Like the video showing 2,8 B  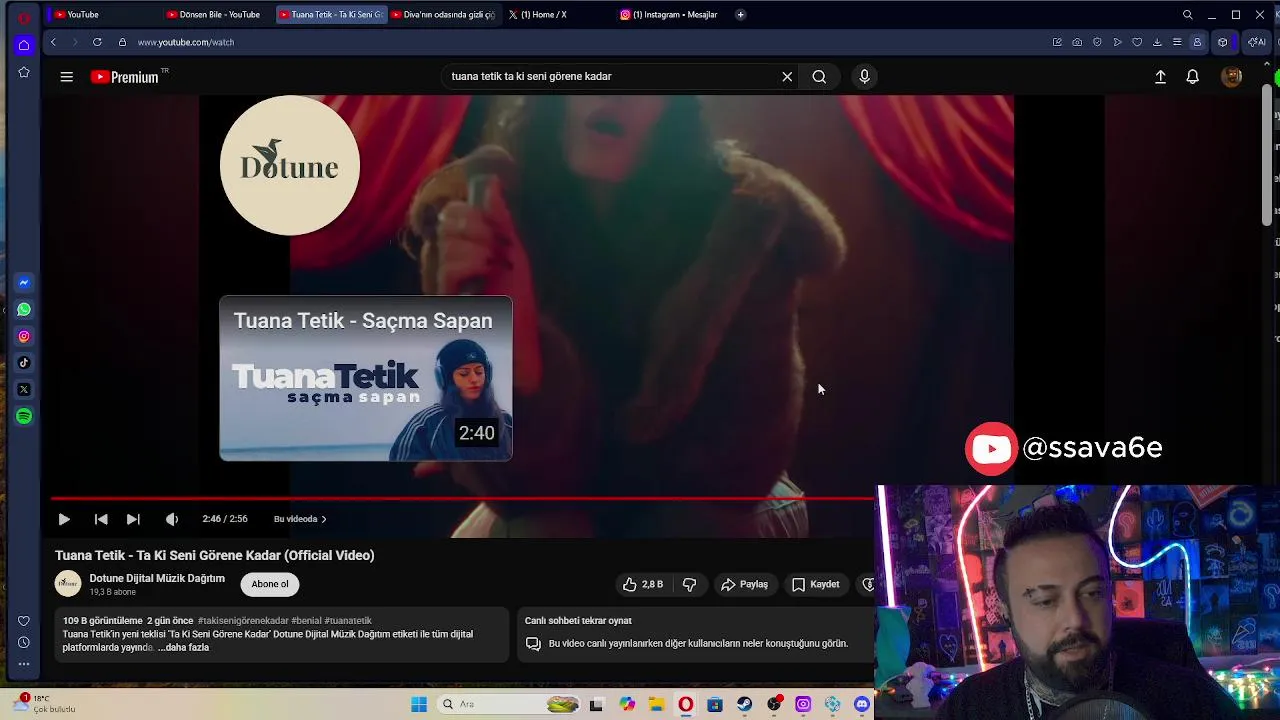643,584
